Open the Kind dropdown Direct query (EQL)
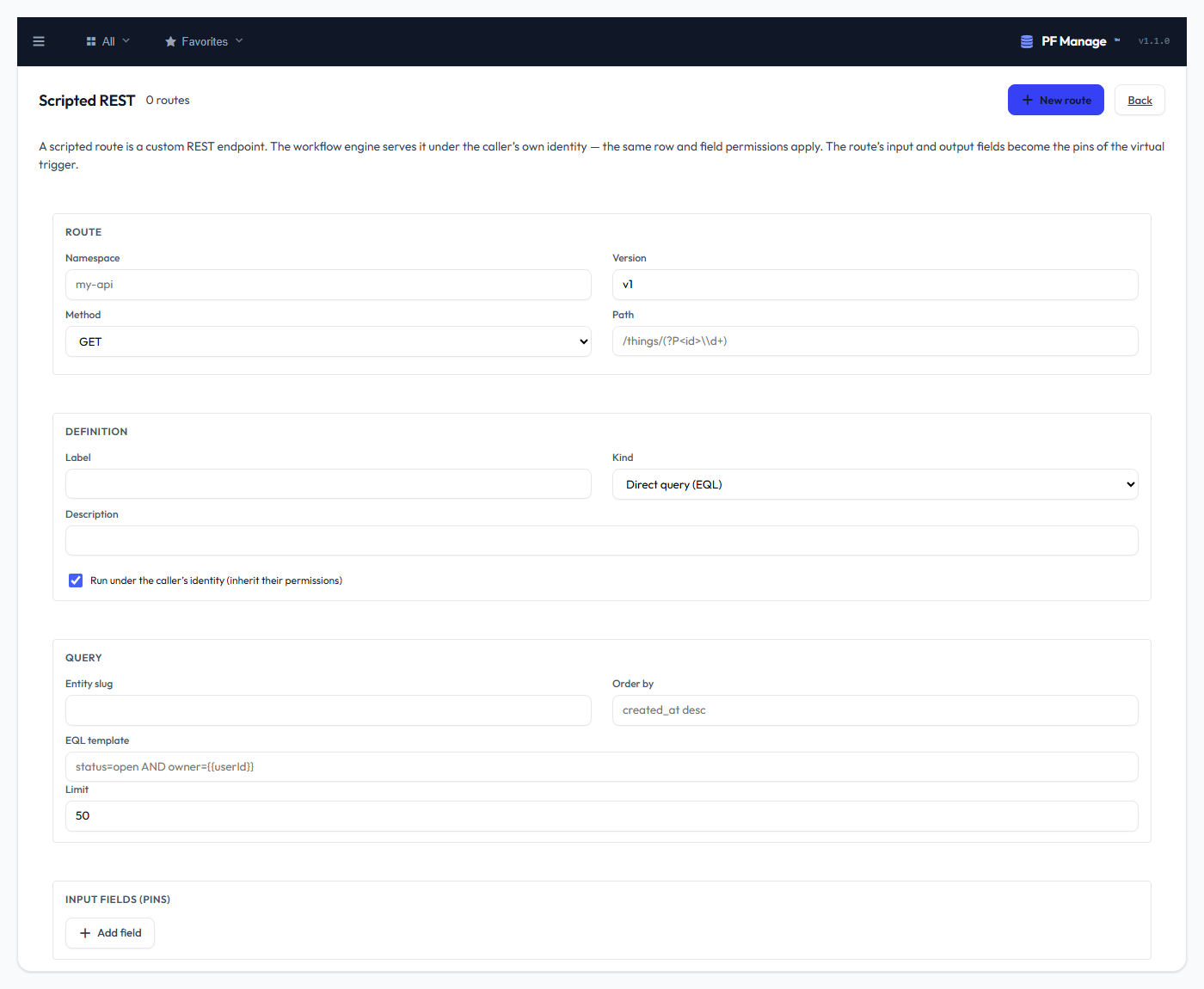 [875, 484]
